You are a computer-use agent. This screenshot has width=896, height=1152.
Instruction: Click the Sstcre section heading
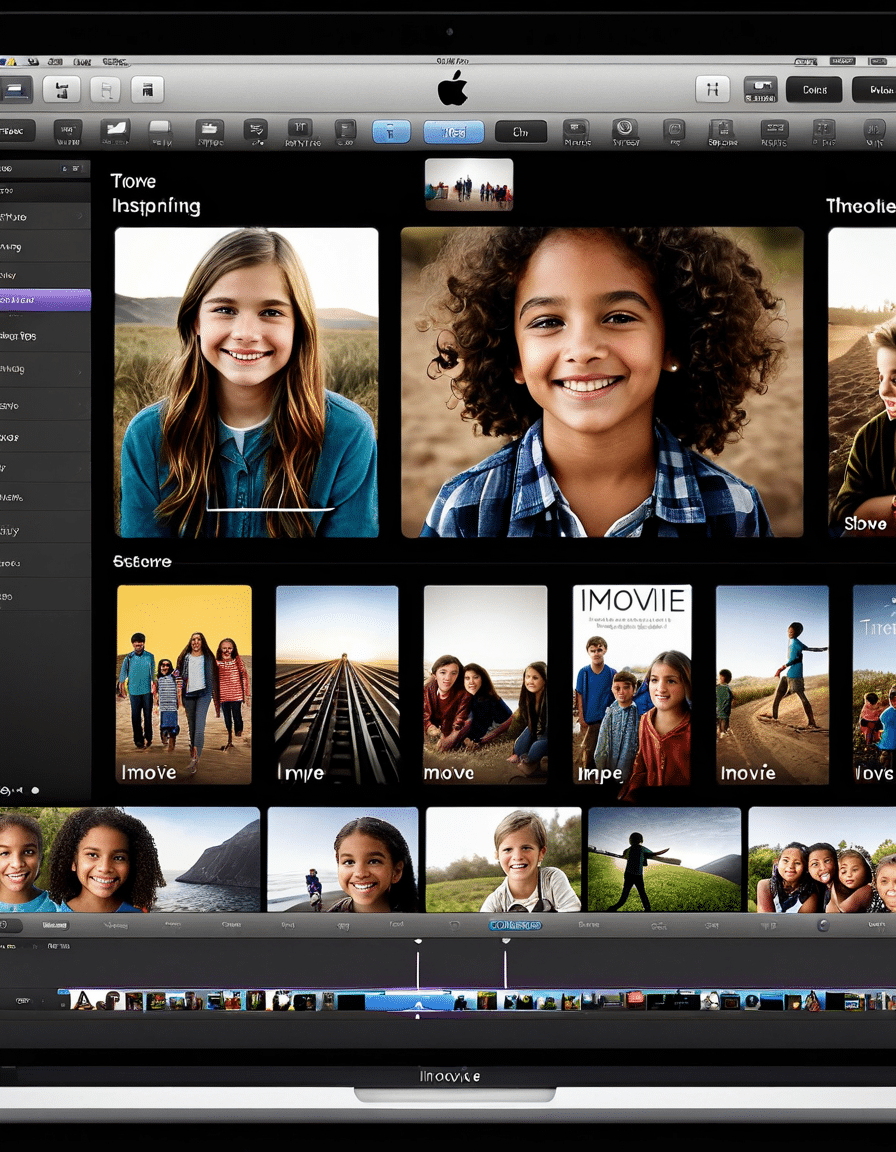(x=142, y=561)
